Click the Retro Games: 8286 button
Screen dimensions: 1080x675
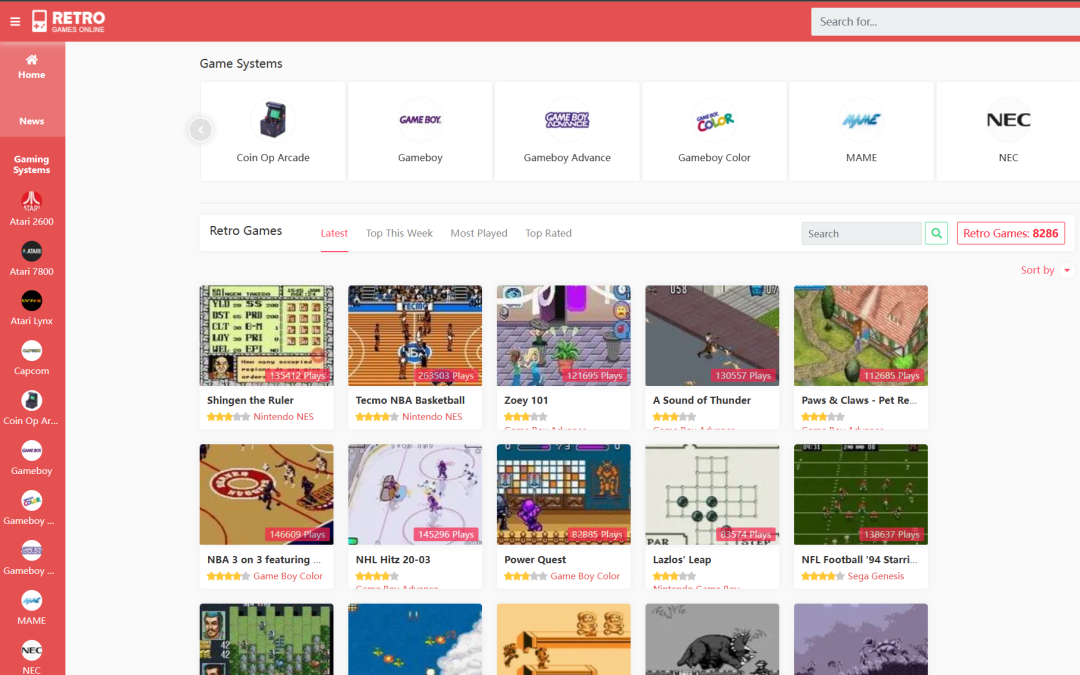coord(1010,233)
